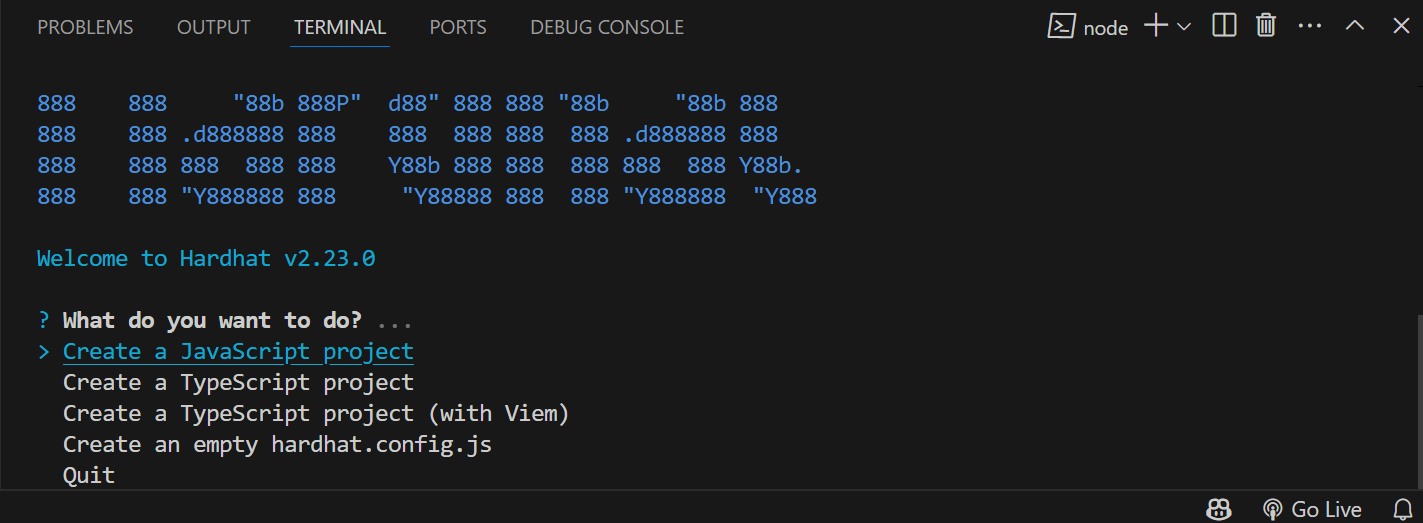The image size is (1423, 523).
Task: Split the terminal panel
Action: [x=1224, y=26]
